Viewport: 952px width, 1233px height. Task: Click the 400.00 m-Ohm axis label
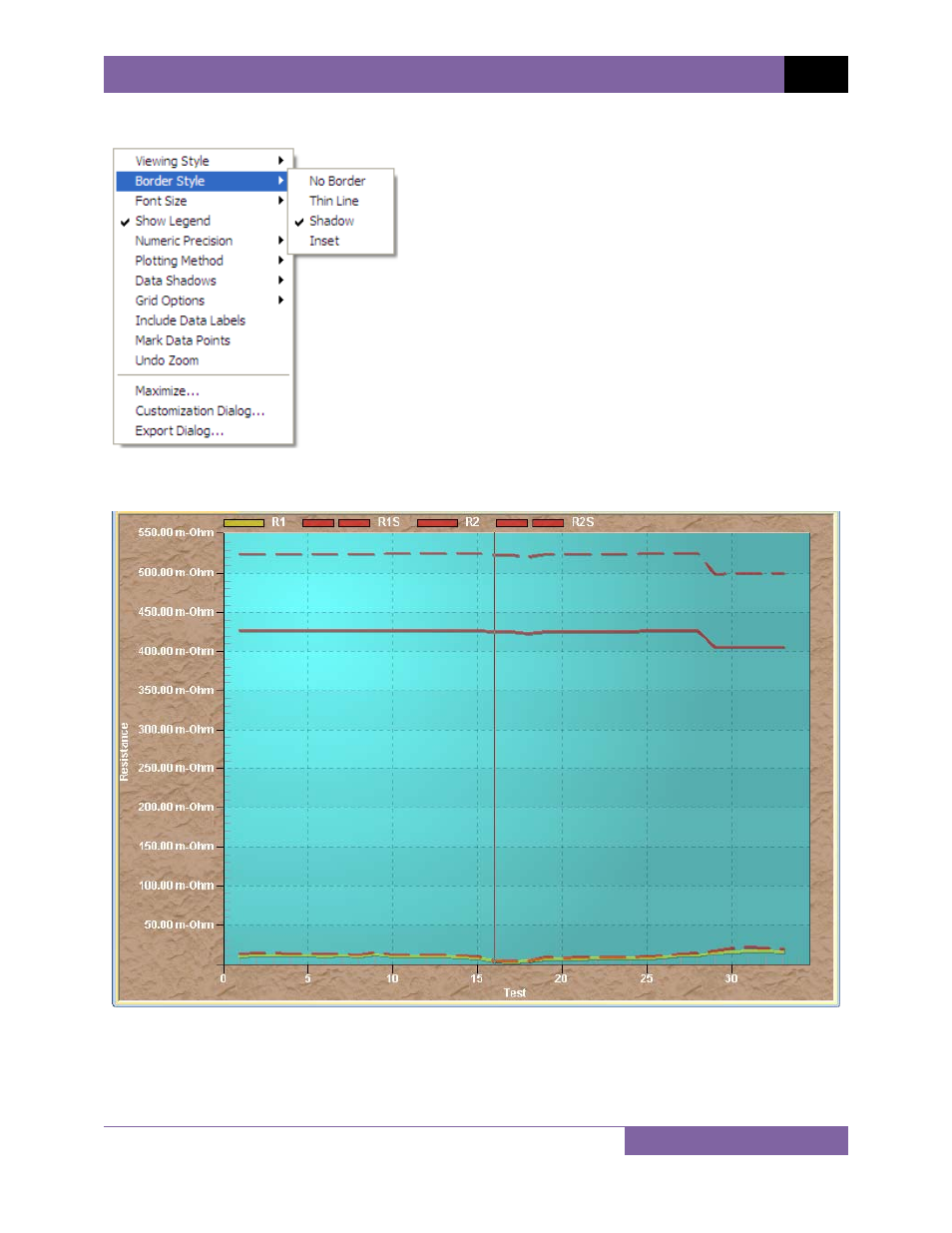(x=176, y=651)
